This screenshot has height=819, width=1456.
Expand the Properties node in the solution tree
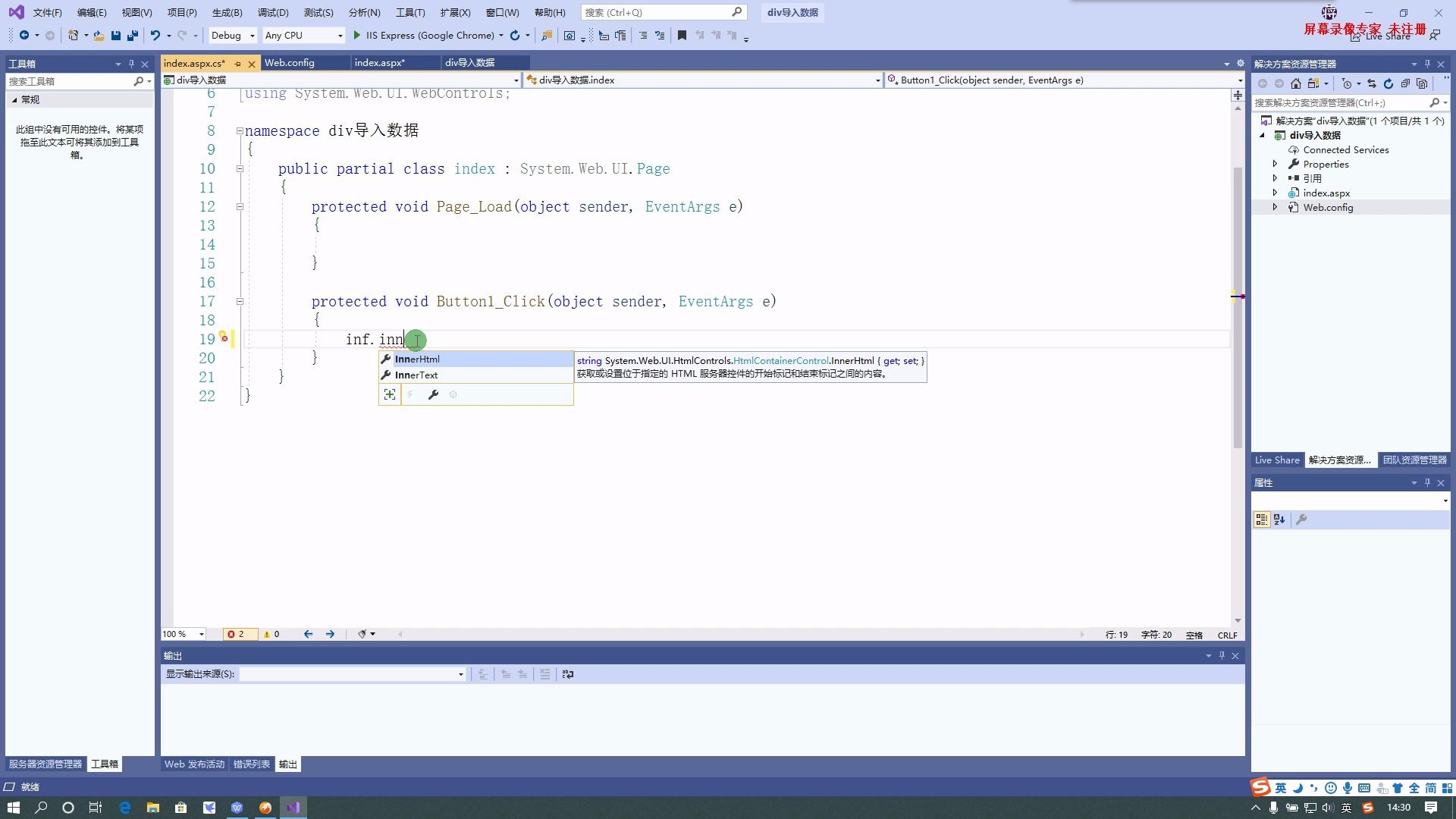coord(1275,164)
